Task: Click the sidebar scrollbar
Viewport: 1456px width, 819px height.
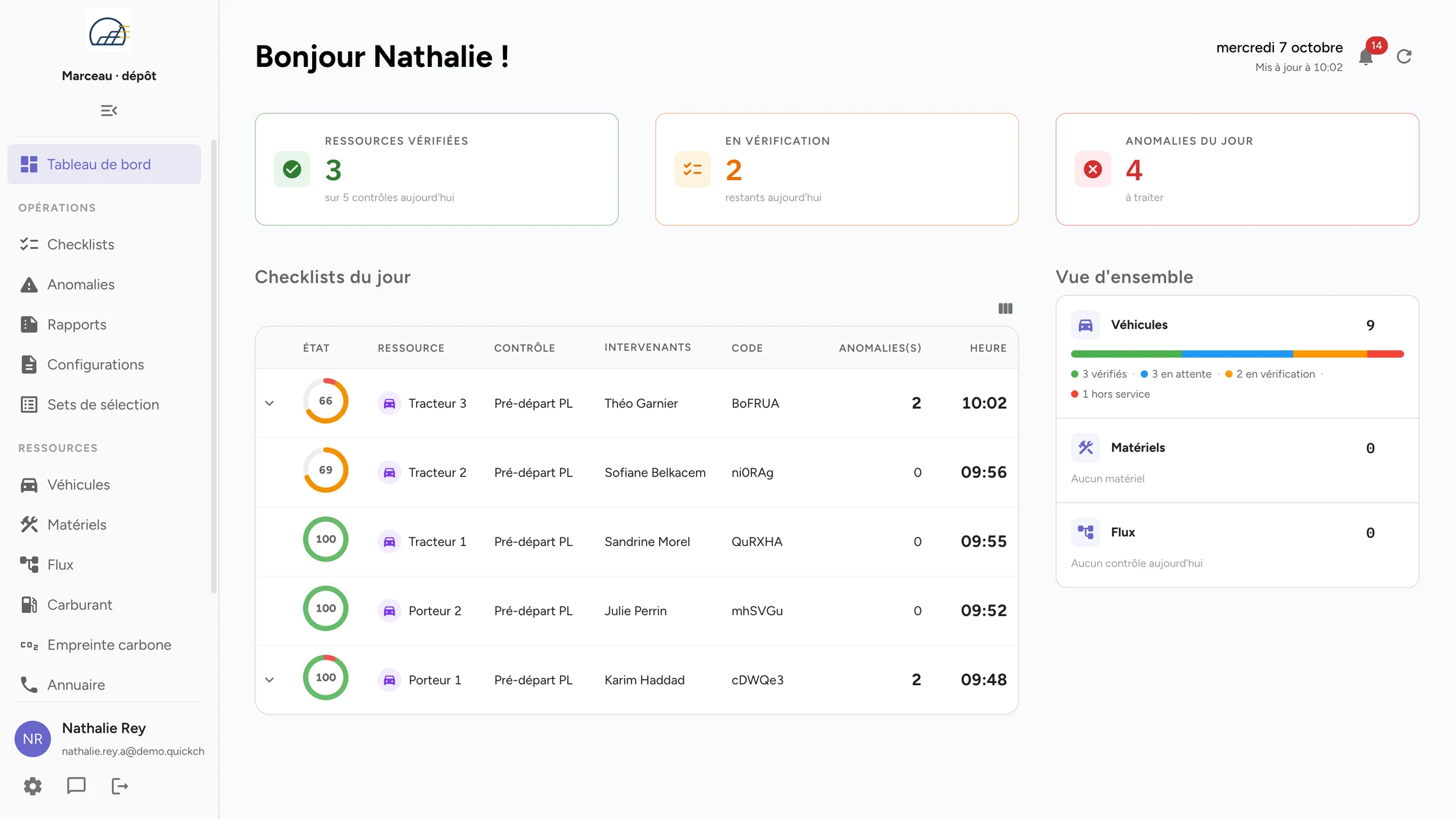Action: pyautogui.click(x=214, y=366)
